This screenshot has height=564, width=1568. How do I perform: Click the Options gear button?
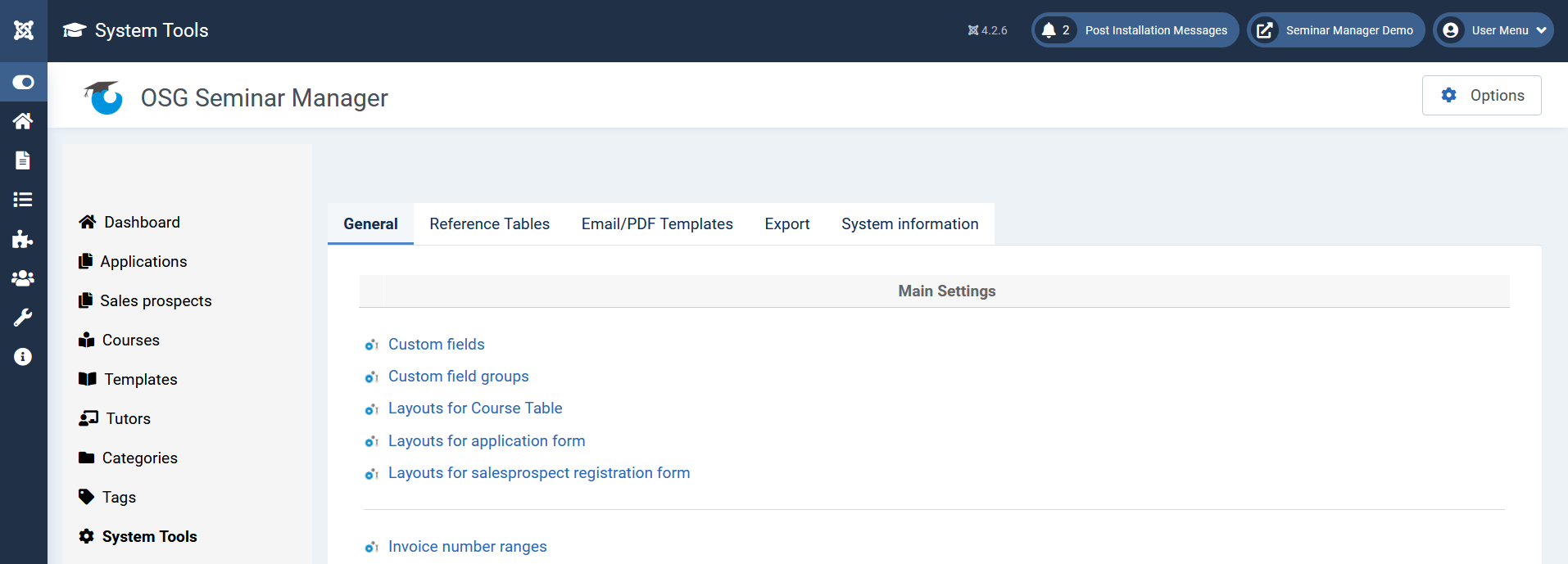[x=1481, y=96]
